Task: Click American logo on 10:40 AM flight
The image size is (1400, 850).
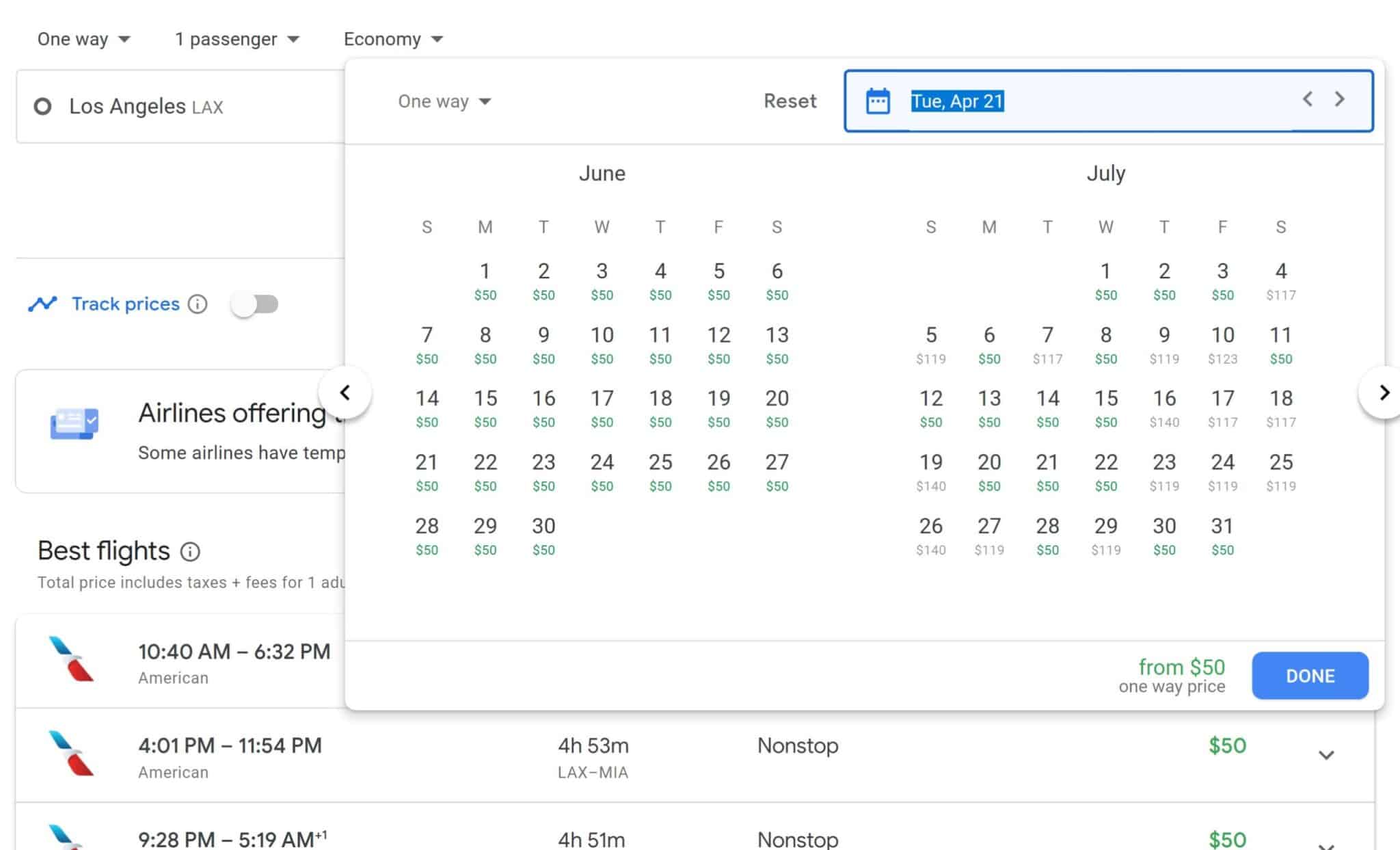Action: click(x=71, y=659)
